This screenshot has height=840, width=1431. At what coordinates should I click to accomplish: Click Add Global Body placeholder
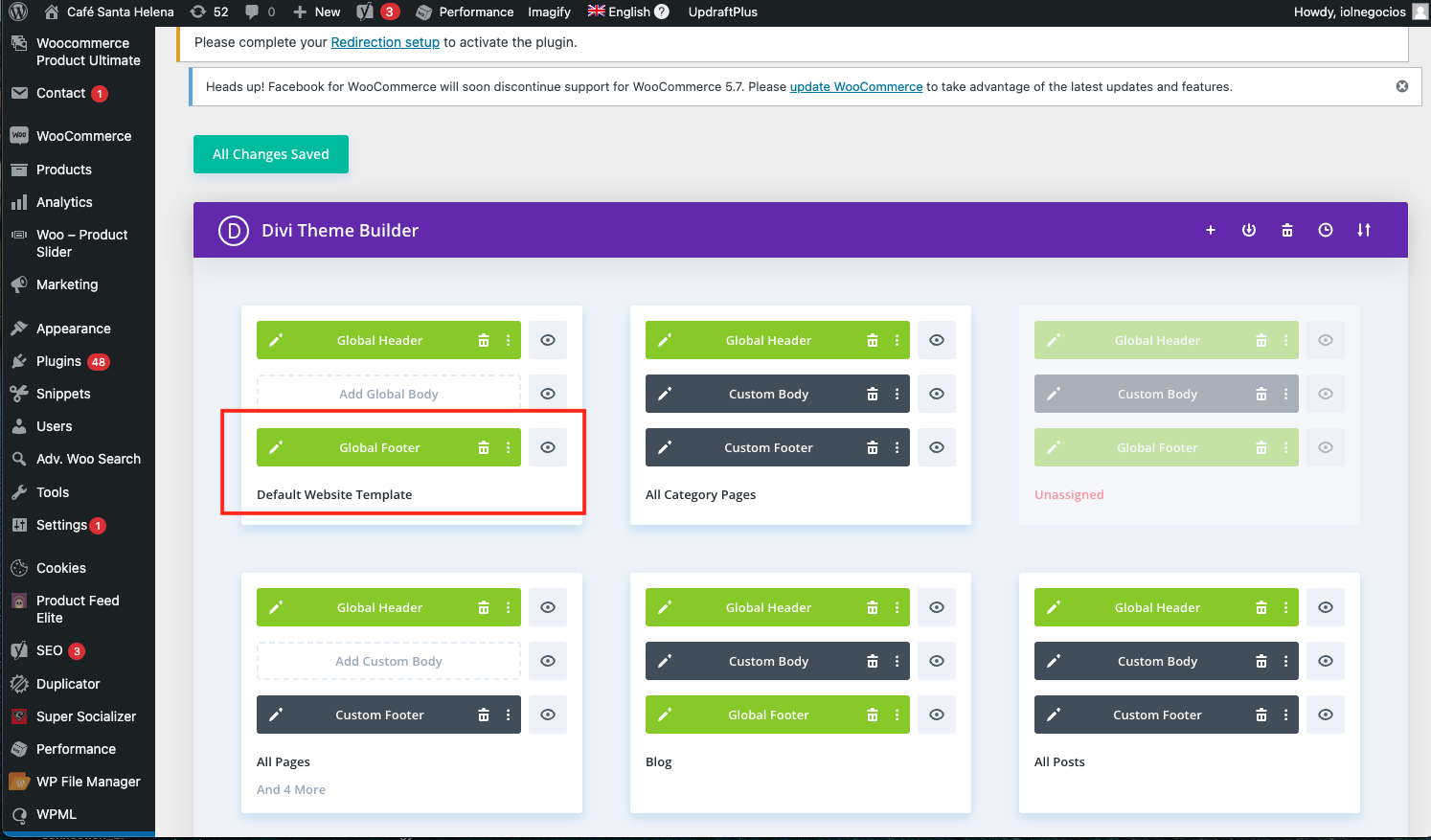(x=389, y=394)
